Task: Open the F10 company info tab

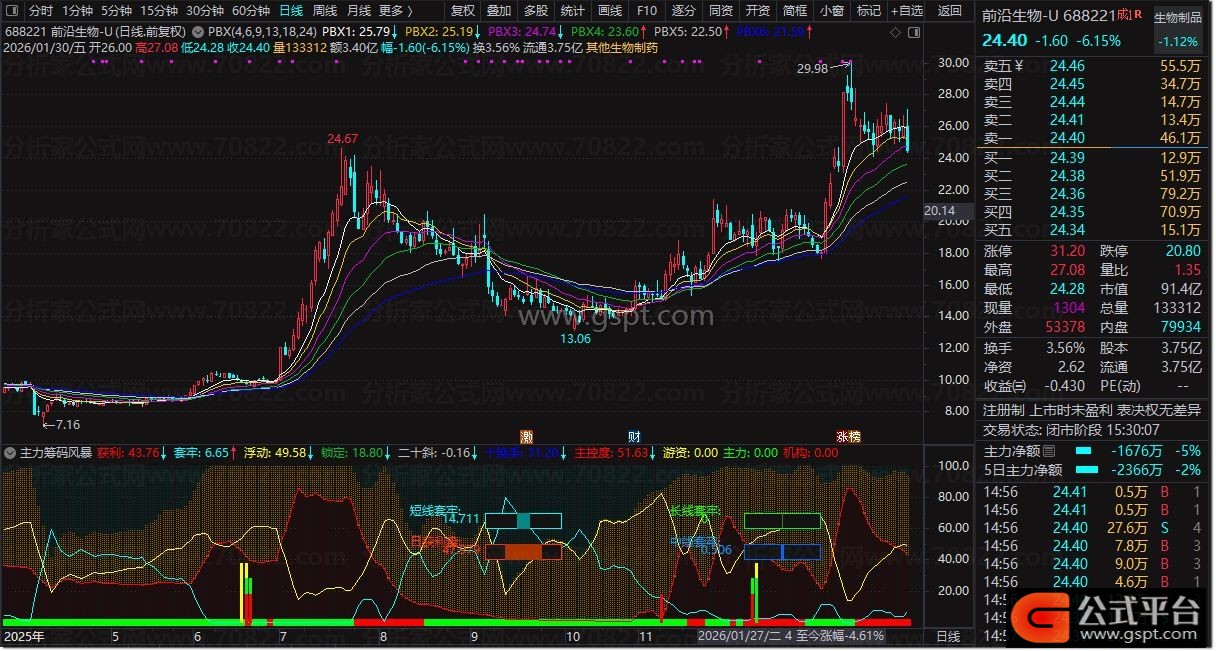Action: tap(647, 11)
